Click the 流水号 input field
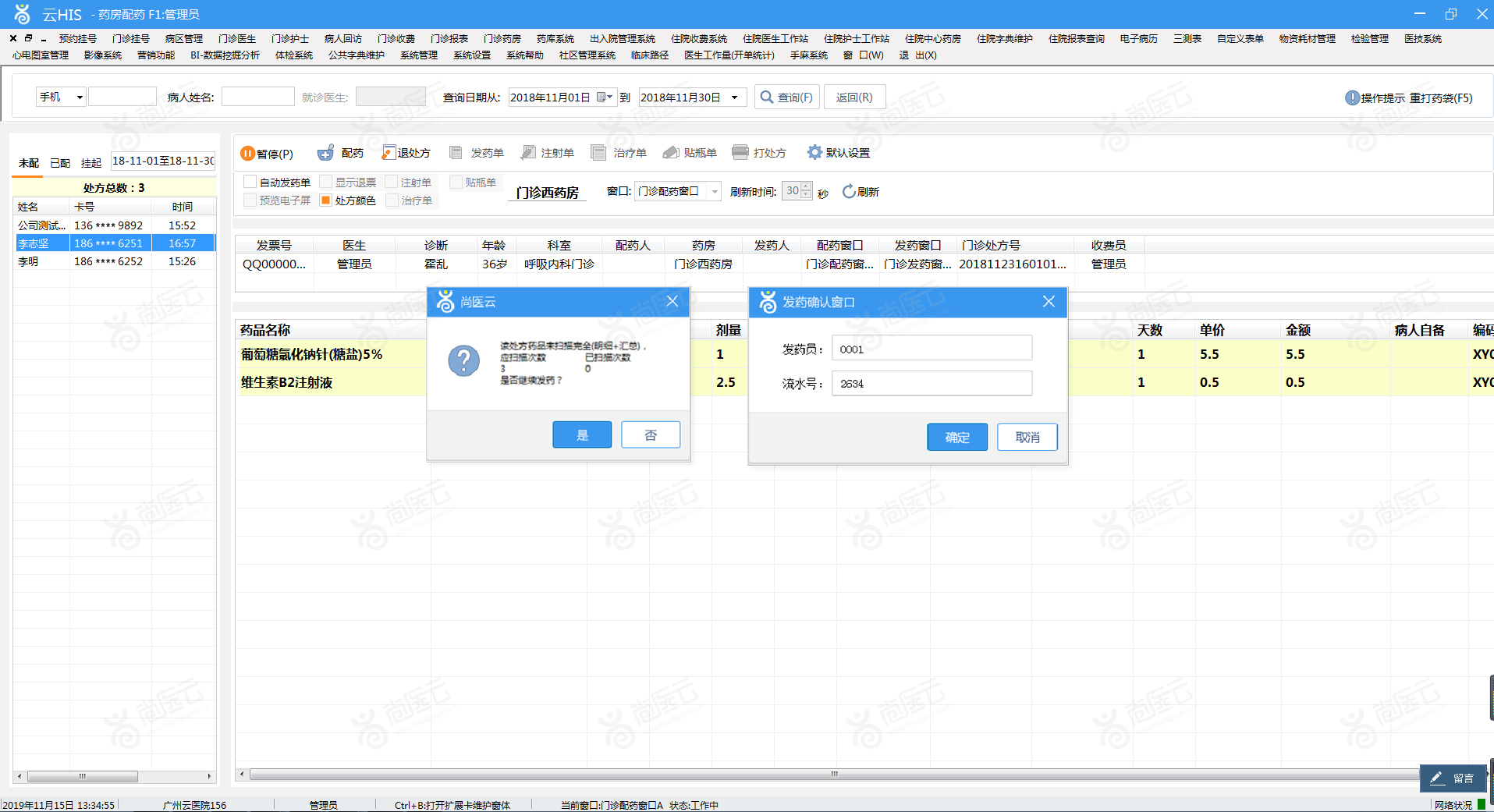The image size is (1494, 812). coord(932,383)
